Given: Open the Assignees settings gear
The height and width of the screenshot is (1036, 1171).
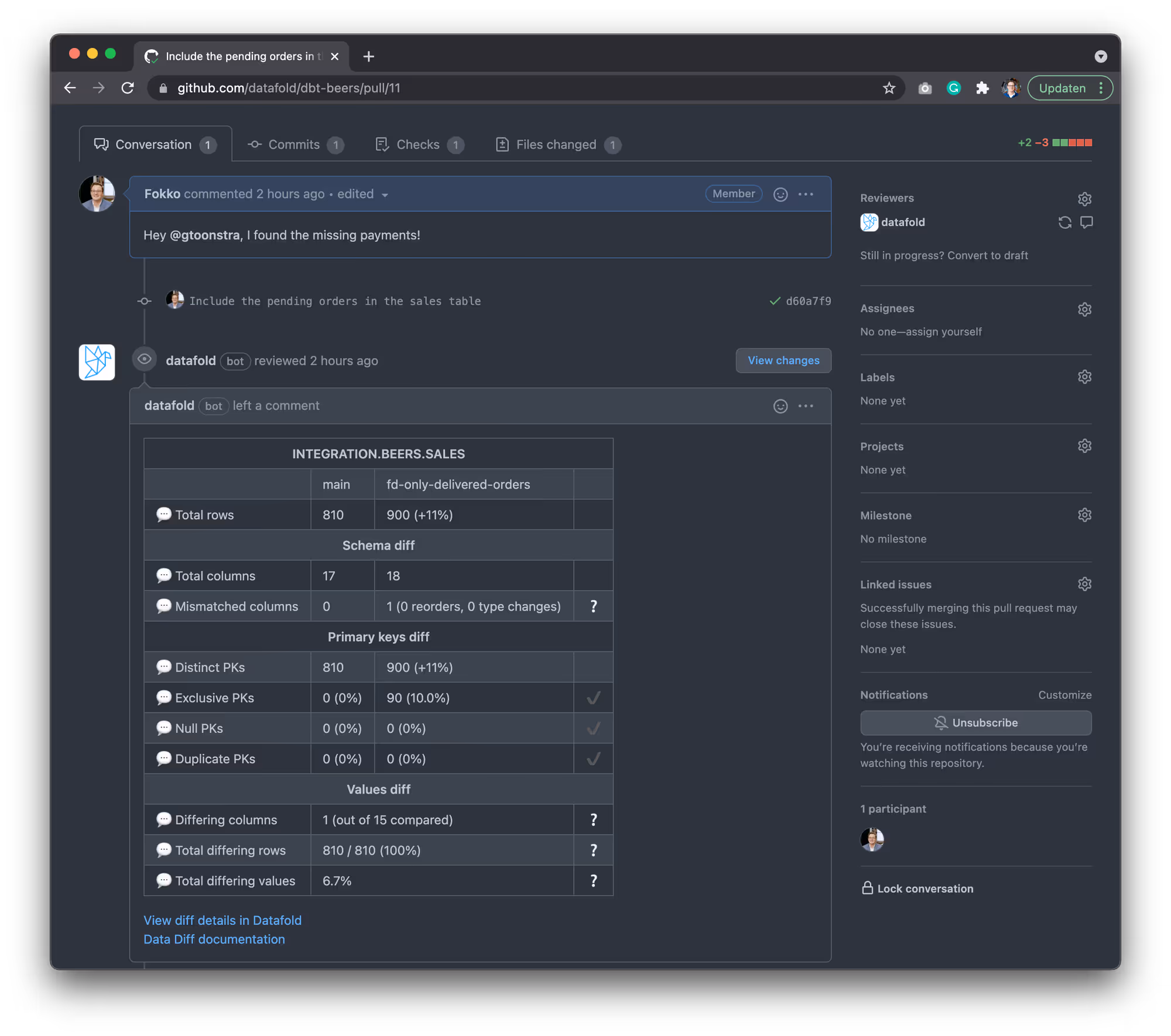Looking at the screenshot, I should 1084,309.
